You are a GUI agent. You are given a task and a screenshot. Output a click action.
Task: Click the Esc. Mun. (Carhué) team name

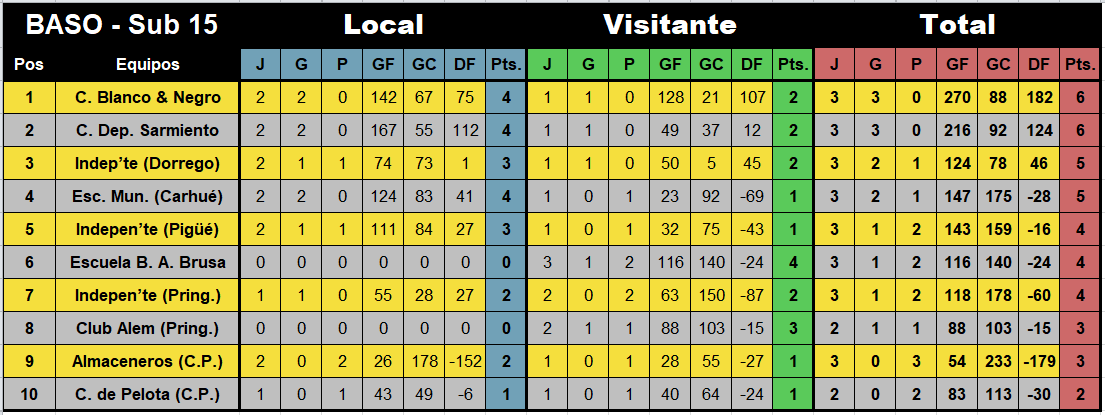(x=147, y=197)
